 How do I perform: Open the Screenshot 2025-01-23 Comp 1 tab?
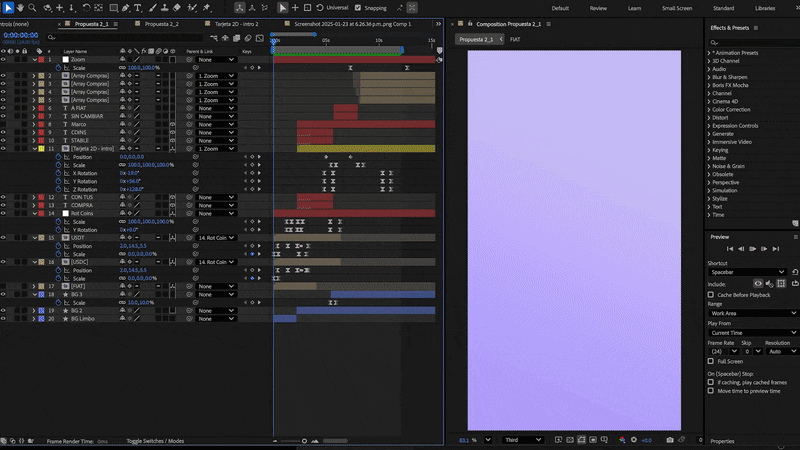pyautogui.click(x=353, y=24)
